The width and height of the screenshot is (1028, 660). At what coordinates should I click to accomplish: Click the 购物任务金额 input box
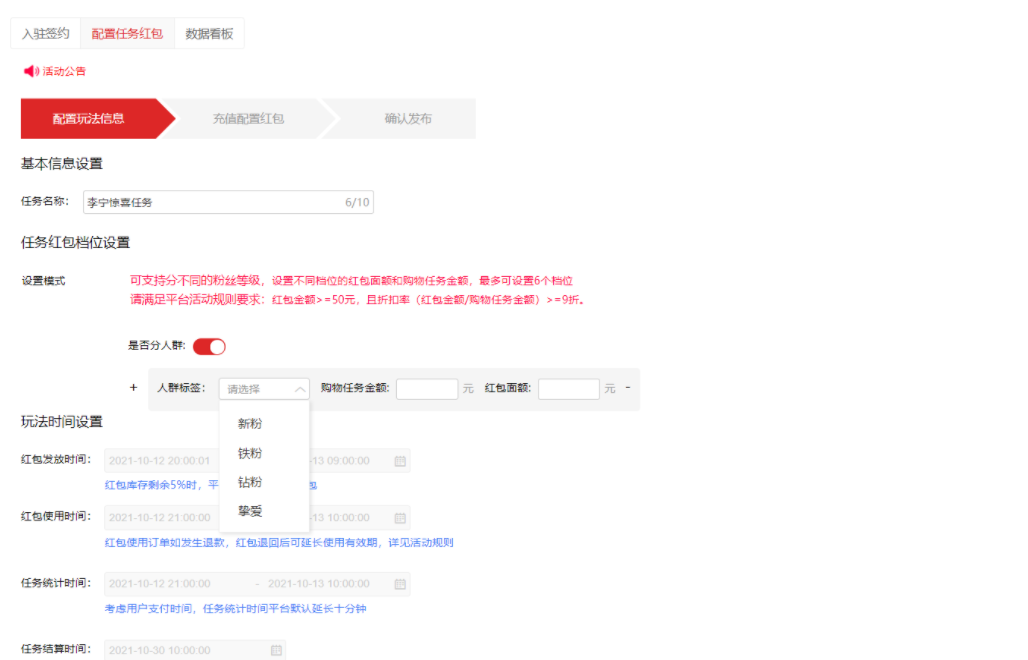pyautogui.click(x=426, y=388)
